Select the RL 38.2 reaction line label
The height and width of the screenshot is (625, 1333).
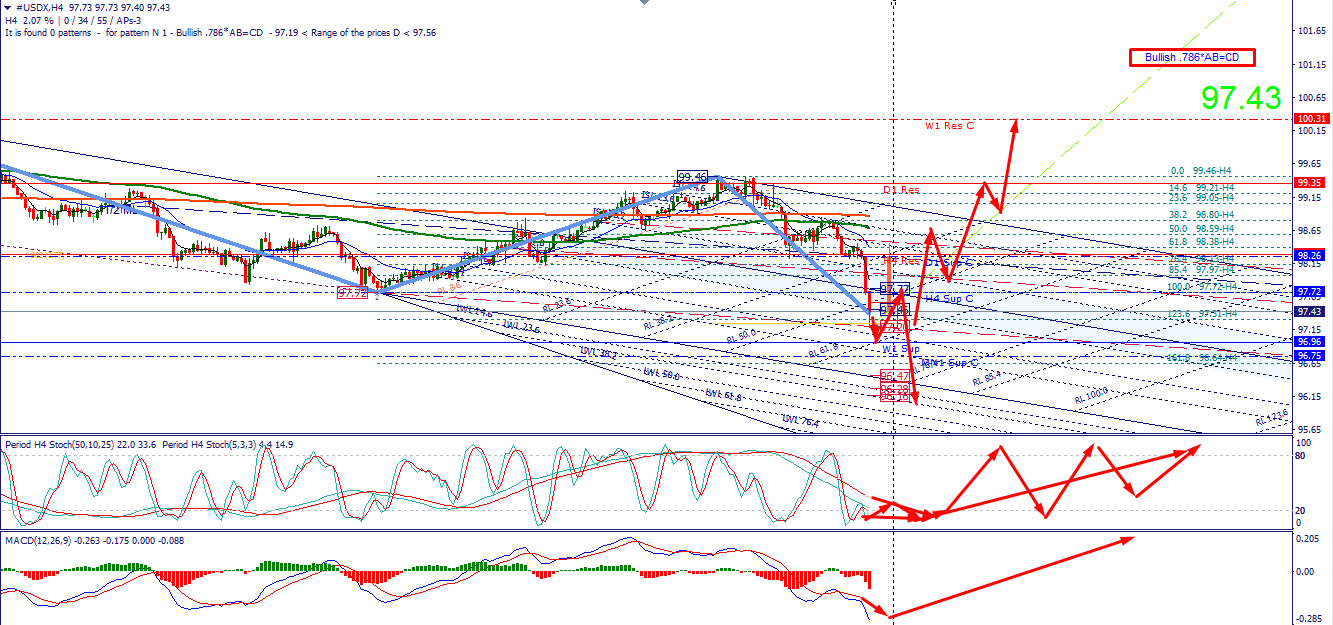(657, 322)
